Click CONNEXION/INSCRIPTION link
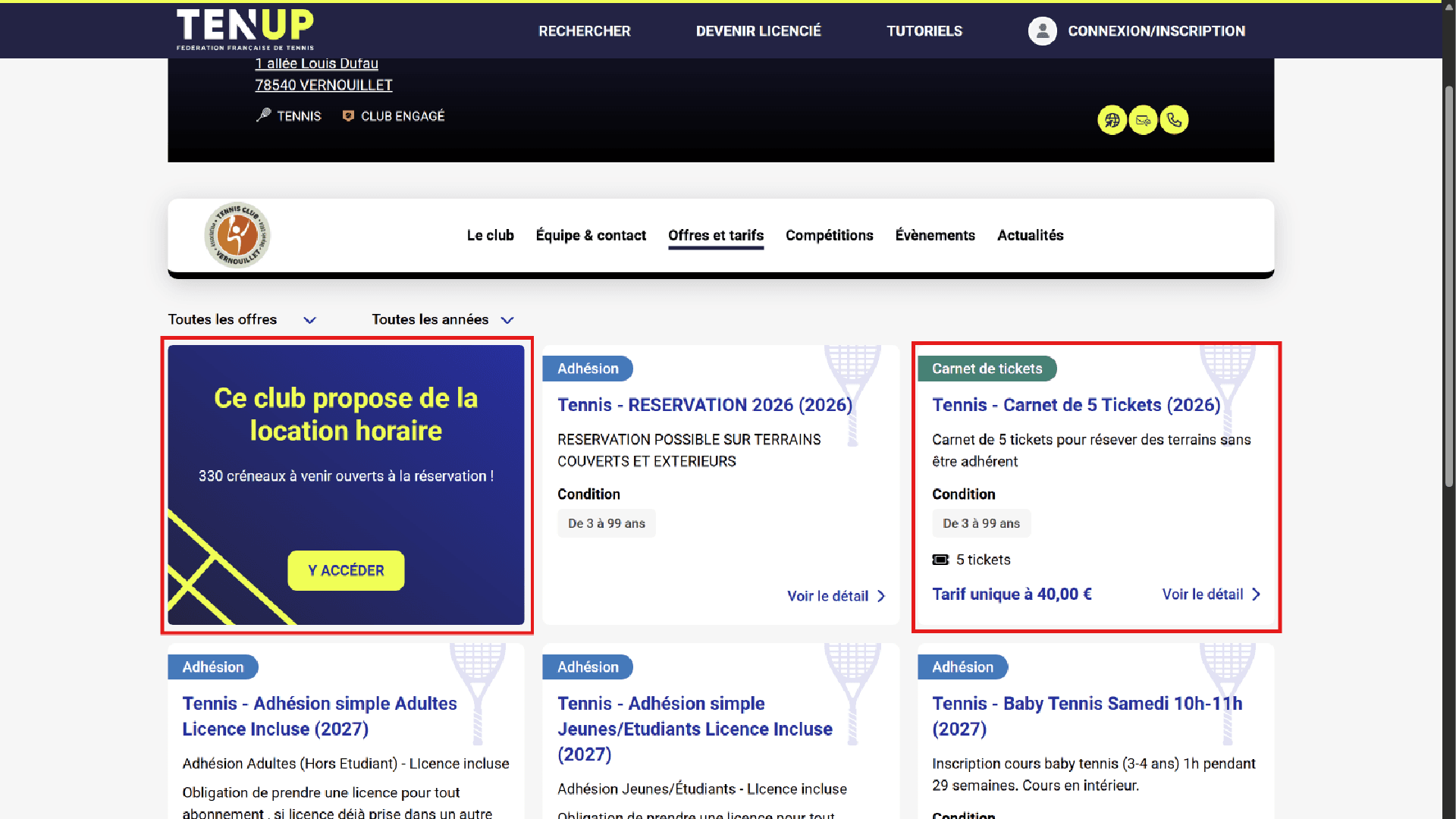 point(1156,31)
